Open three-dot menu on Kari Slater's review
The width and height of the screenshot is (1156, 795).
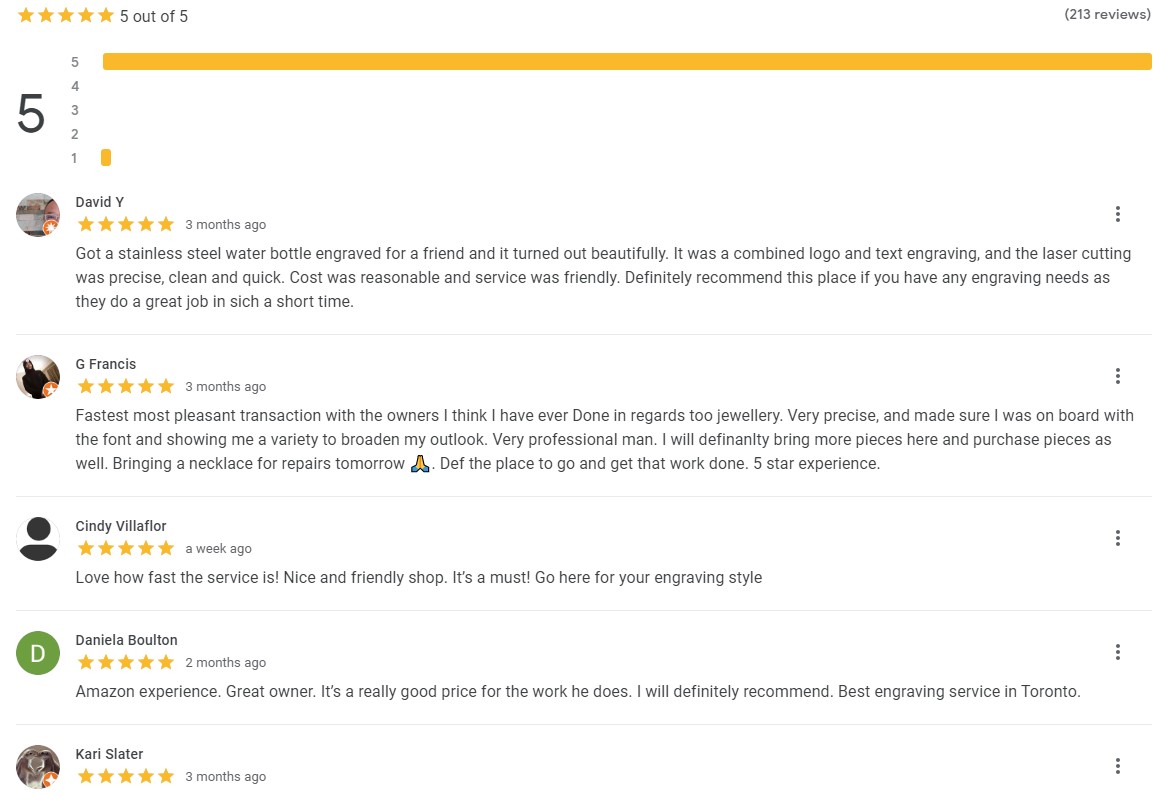(x=1118, y=766)
